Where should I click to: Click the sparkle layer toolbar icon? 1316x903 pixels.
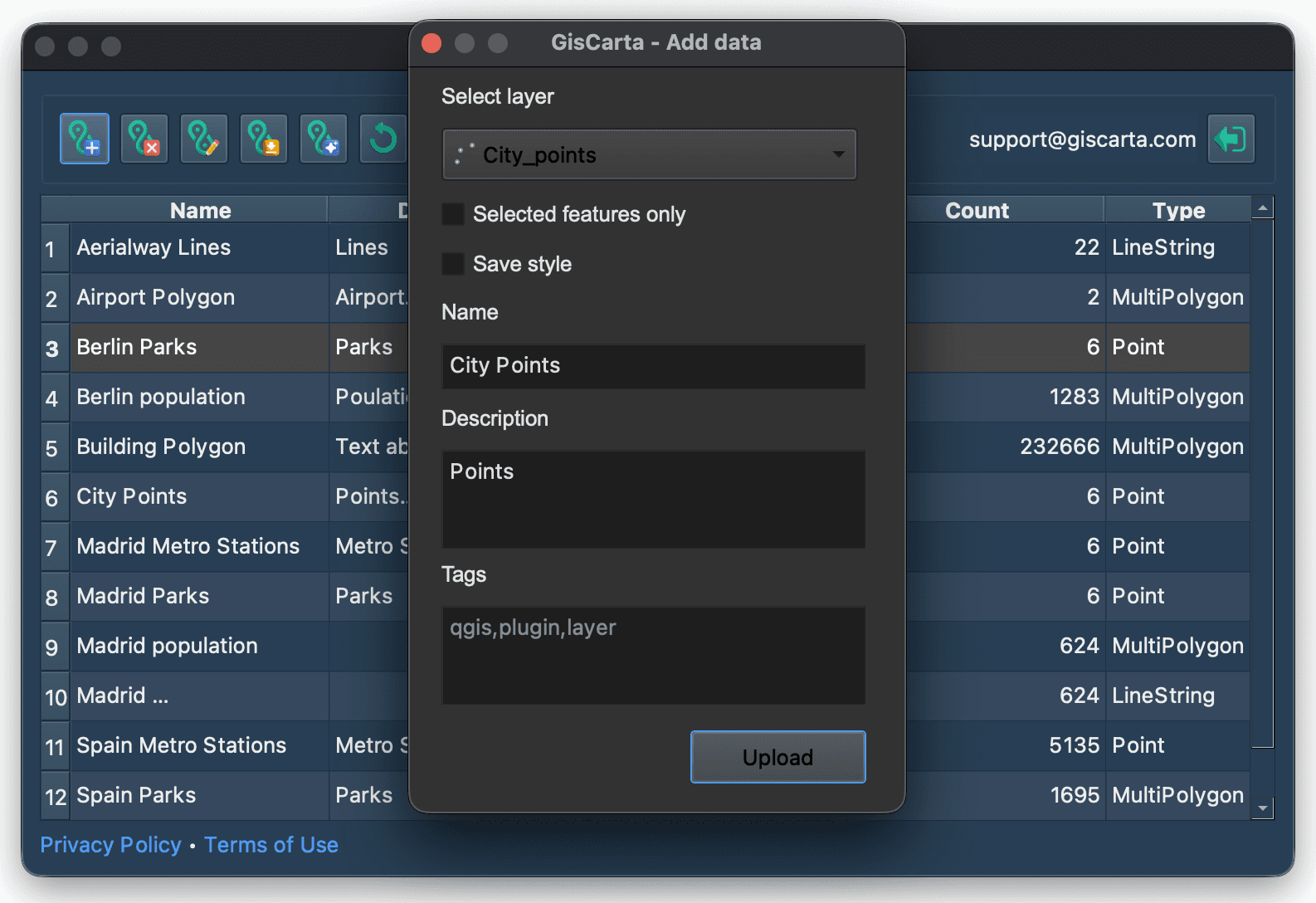324,139
